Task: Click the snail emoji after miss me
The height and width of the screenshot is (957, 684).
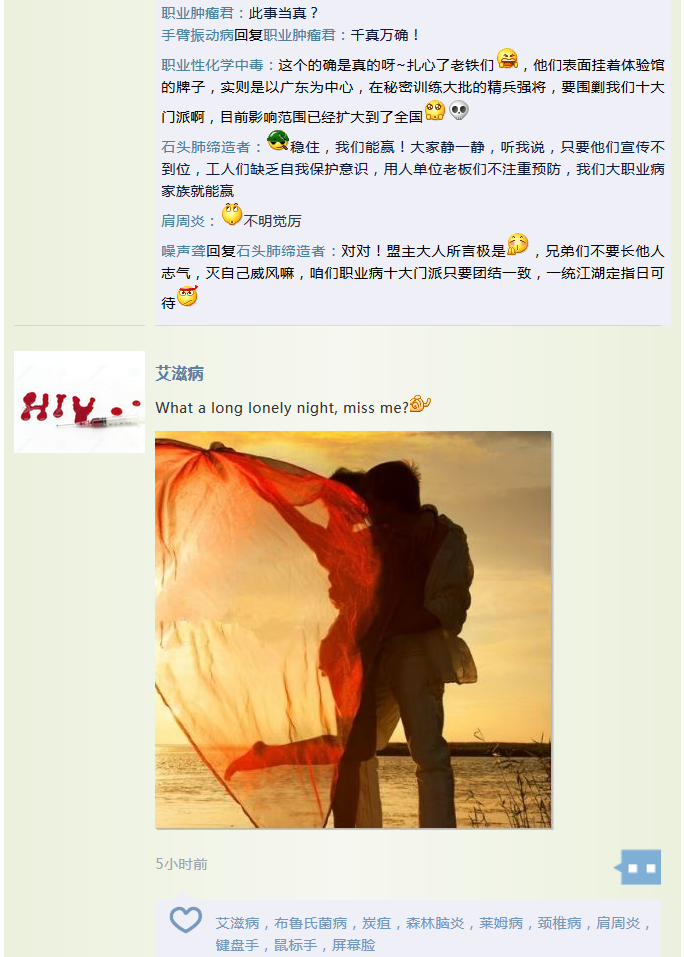Action: click(x=420, y=404)
